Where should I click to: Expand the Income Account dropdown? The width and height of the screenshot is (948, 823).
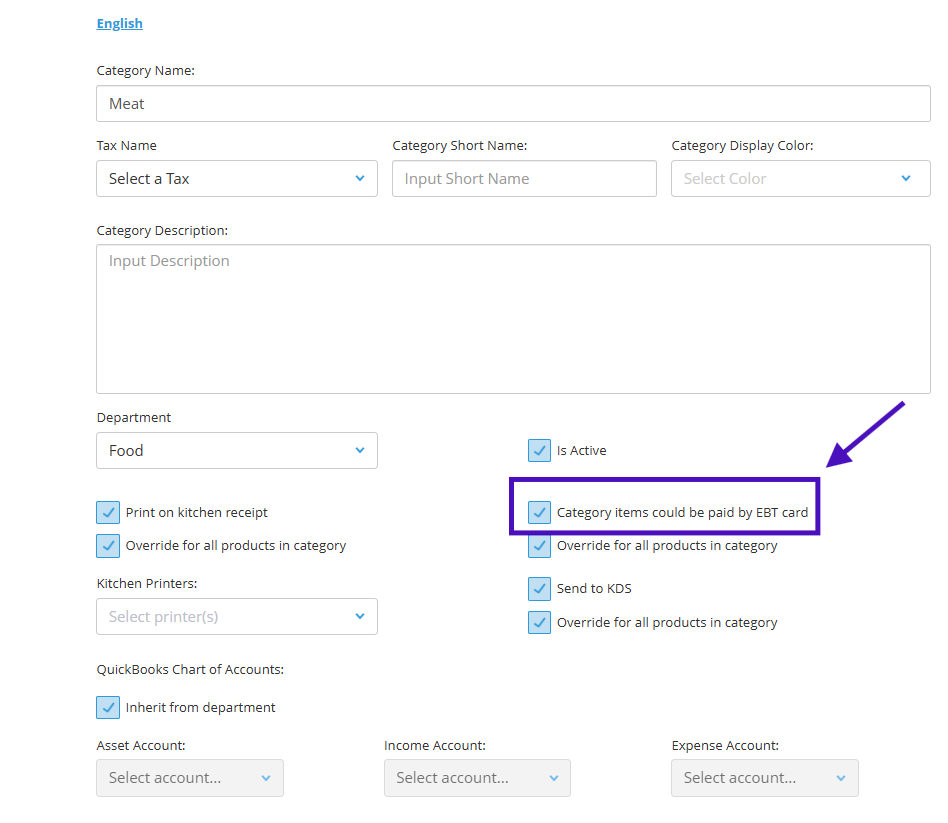477,778
